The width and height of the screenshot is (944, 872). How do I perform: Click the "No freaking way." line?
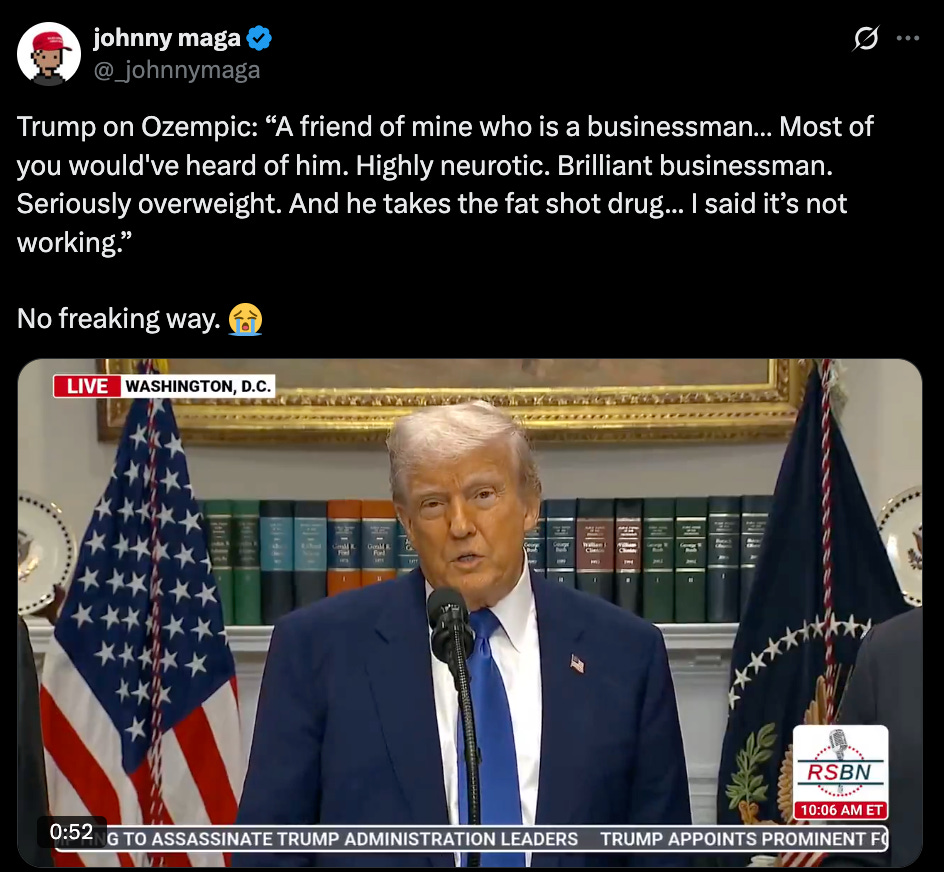point(119,319)
